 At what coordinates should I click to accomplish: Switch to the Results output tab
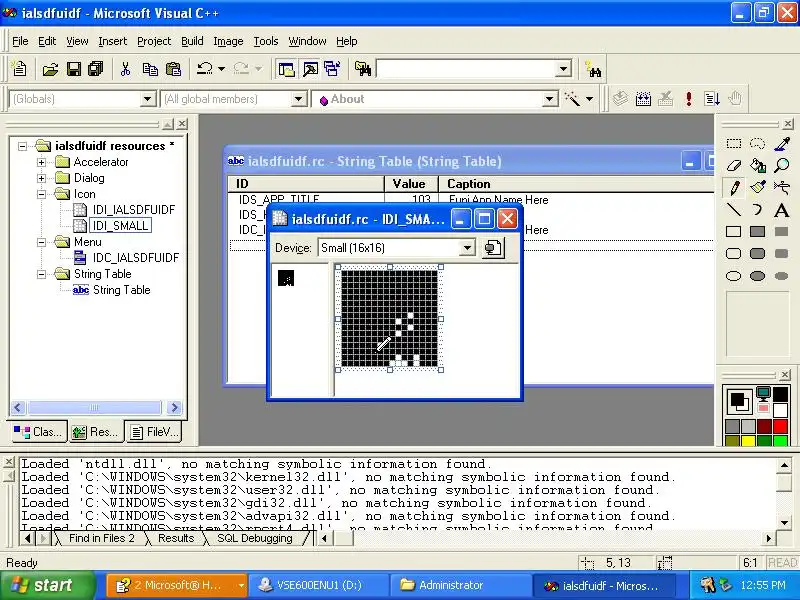[x=176, y=538]
